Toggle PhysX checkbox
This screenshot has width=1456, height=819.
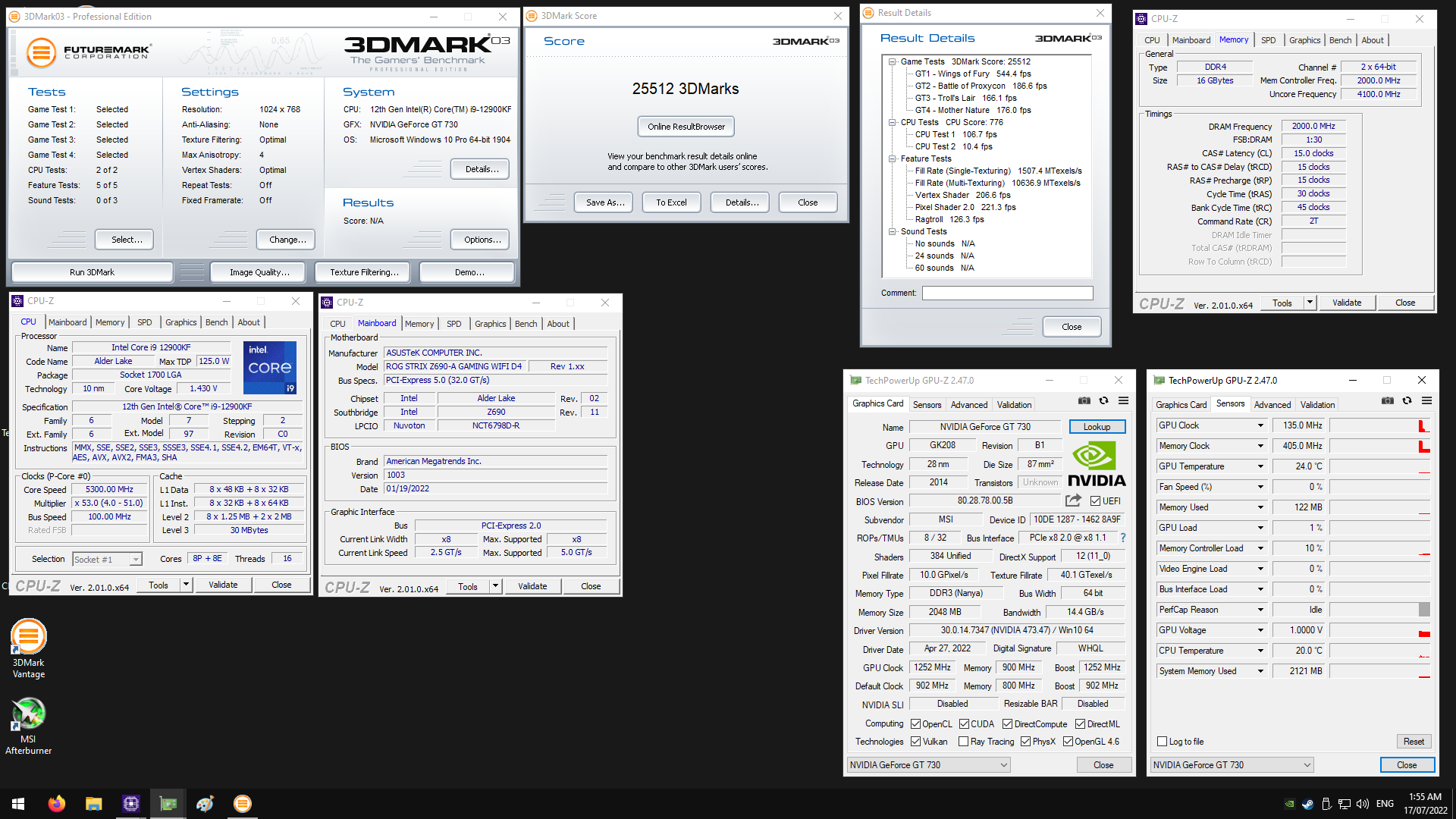pos(1026,742)
